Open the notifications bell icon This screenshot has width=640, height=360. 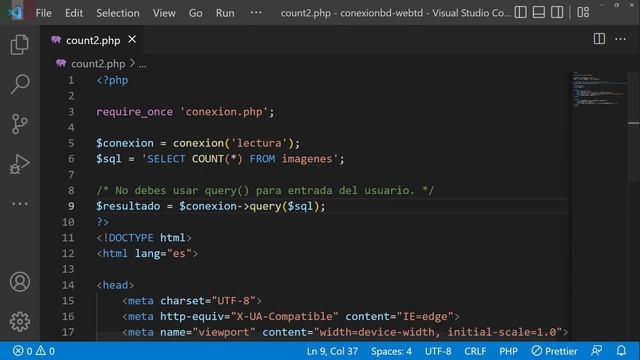(621, 351)
